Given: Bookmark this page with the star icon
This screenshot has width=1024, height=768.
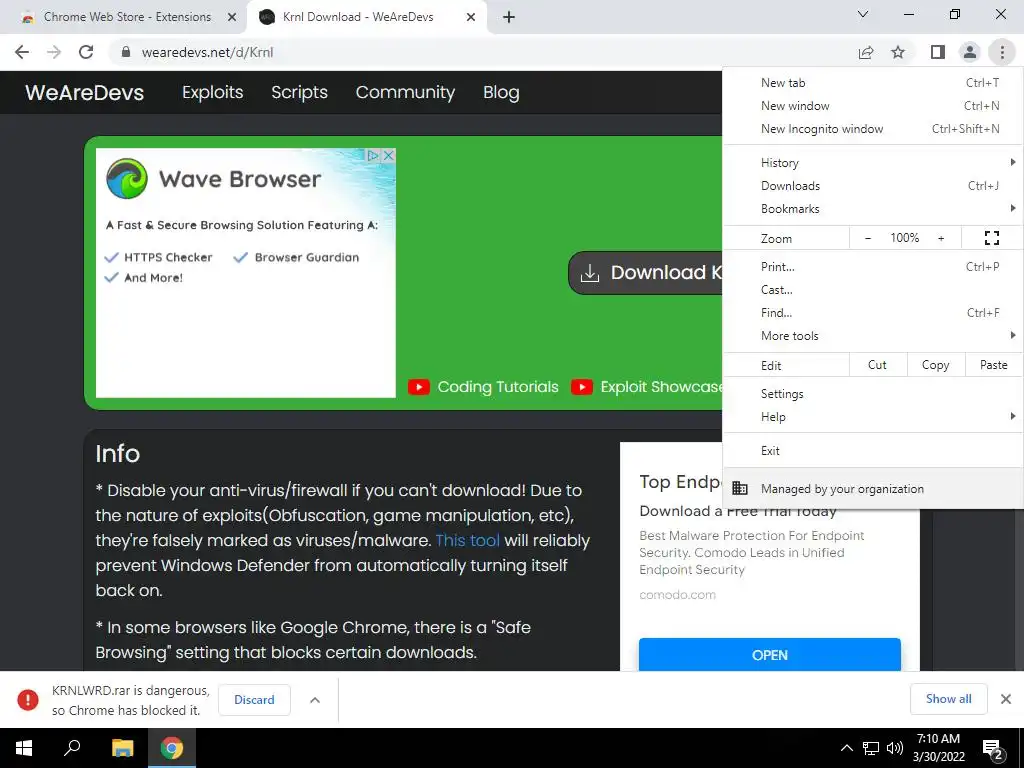Looking at the screenshot, I should tap(899, 52).
